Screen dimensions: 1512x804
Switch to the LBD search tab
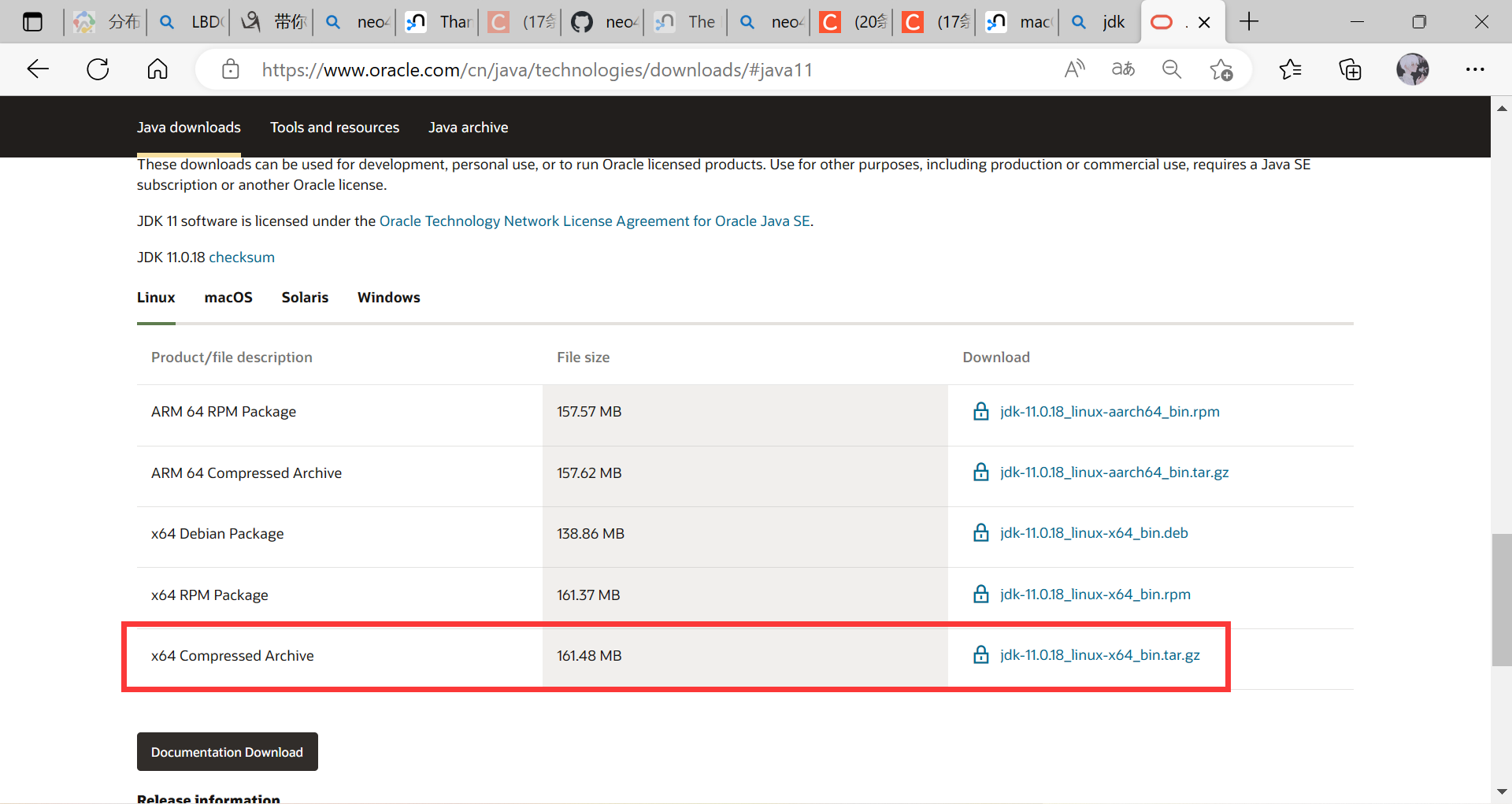pyautogui.click(x=191, y=22)
